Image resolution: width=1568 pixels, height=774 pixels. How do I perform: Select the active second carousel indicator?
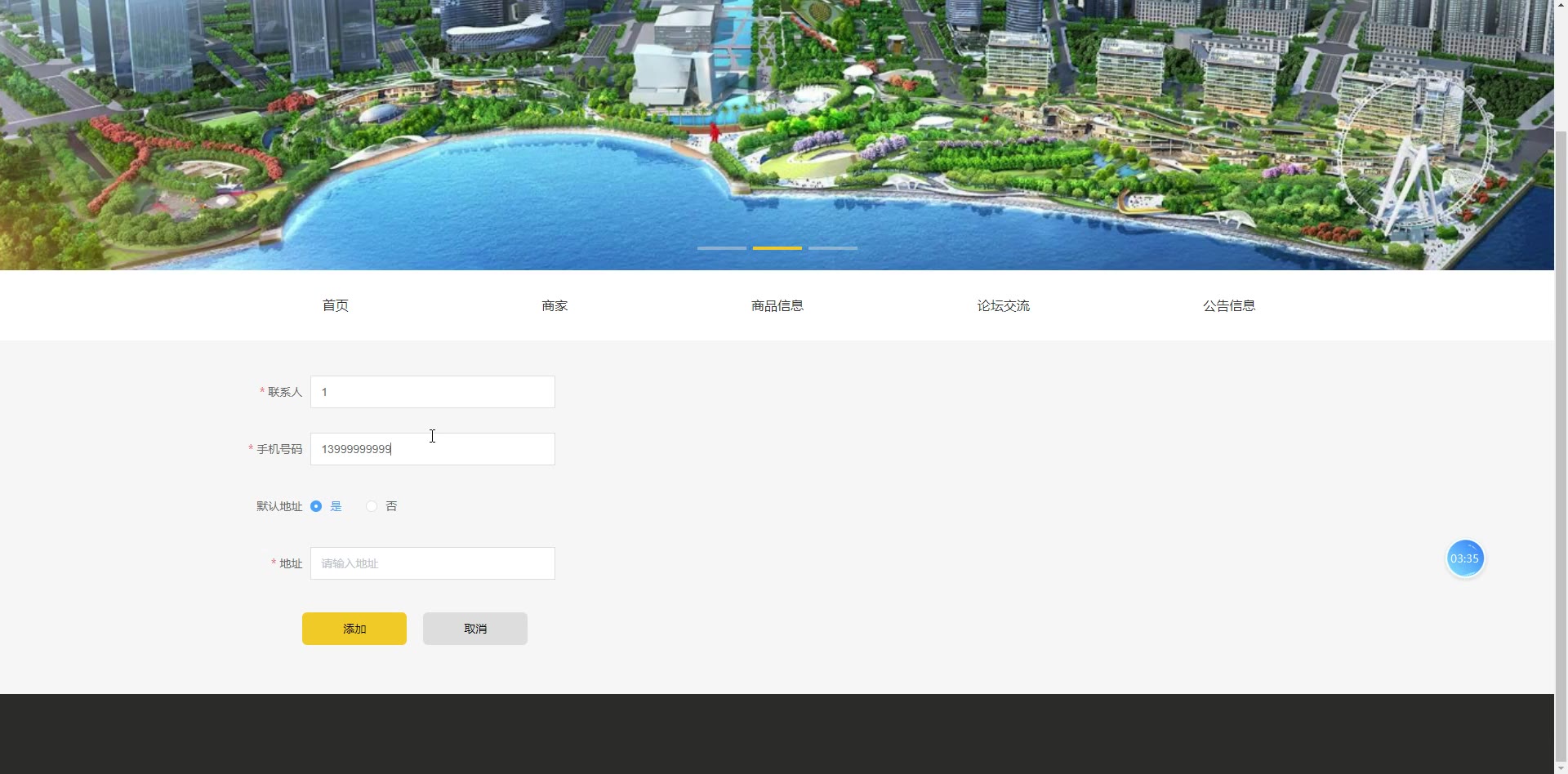click(x=777, y=247)
